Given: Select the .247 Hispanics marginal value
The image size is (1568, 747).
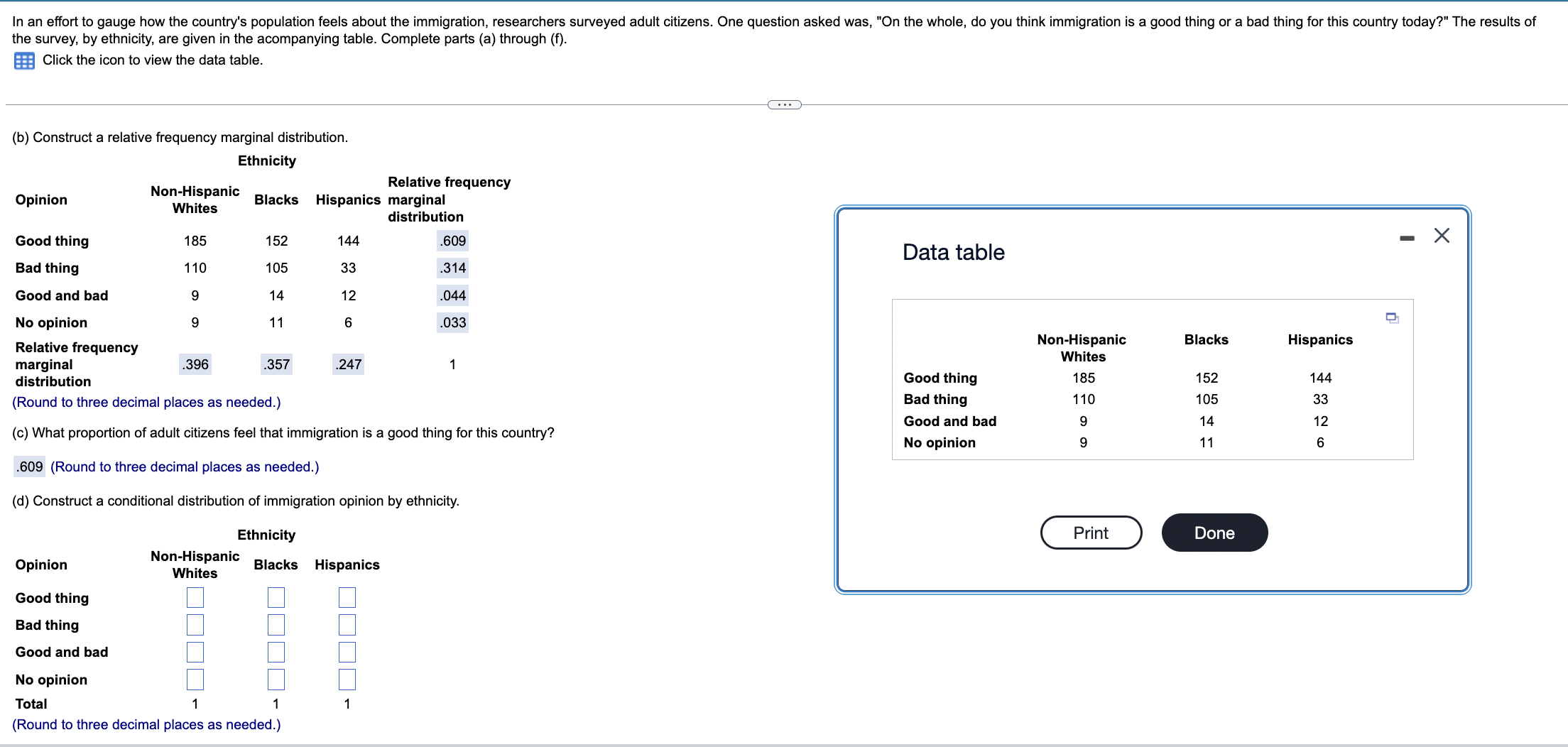Looking at the screenshot, I should [347, 364].
